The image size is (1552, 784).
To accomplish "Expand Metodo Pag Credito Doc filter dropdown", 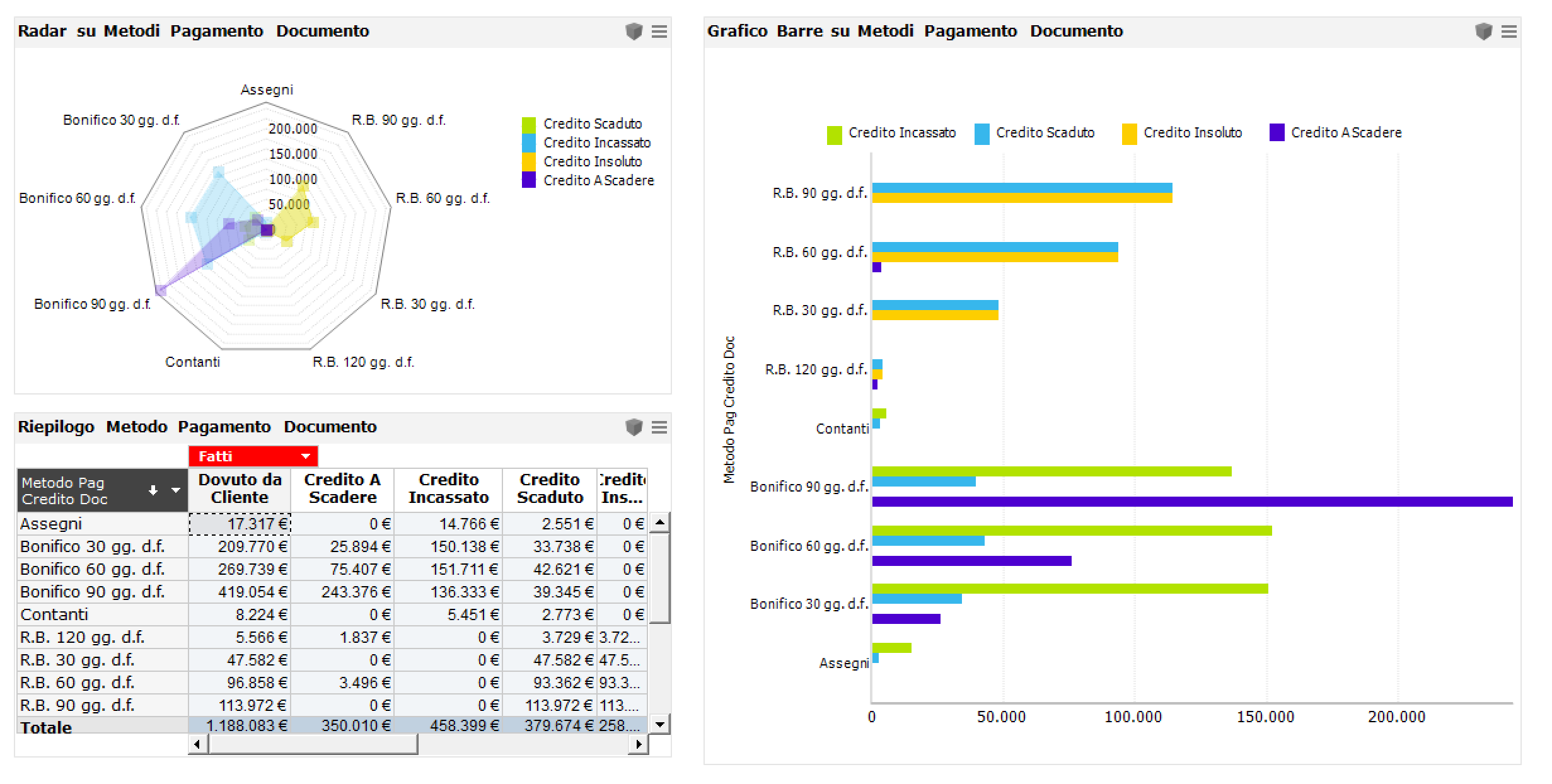I will [176, 490].
